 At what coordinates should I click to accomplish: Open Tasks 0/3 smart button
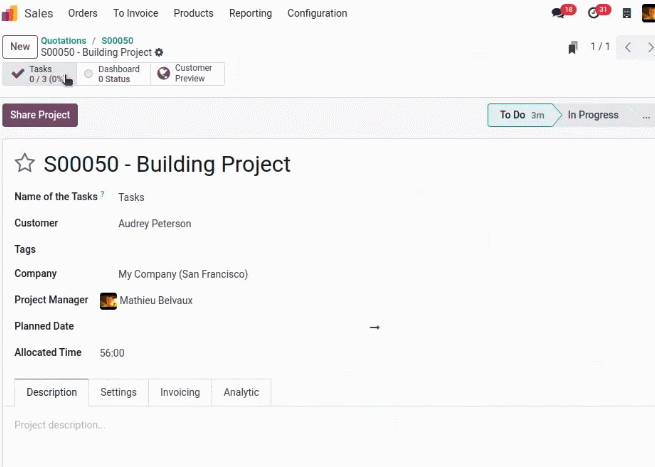click(x=40, y=74)
